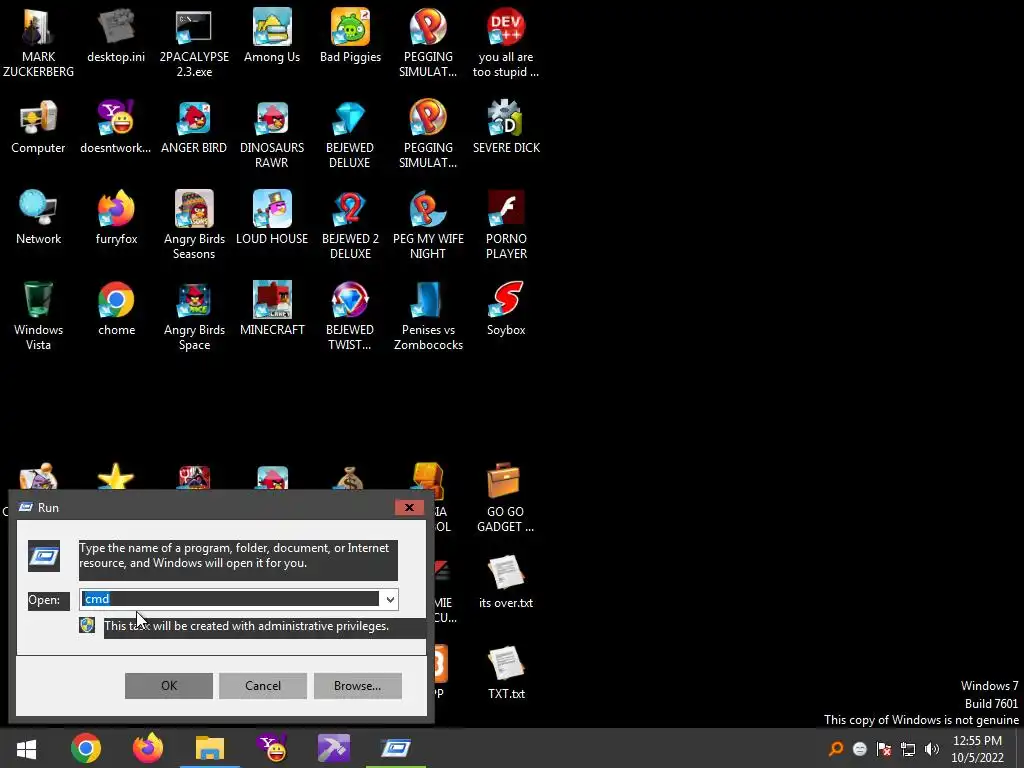The height and width of the screenshot is (768, 1024).
Task: Click the round face tray icon
Action: pos(859,749)
